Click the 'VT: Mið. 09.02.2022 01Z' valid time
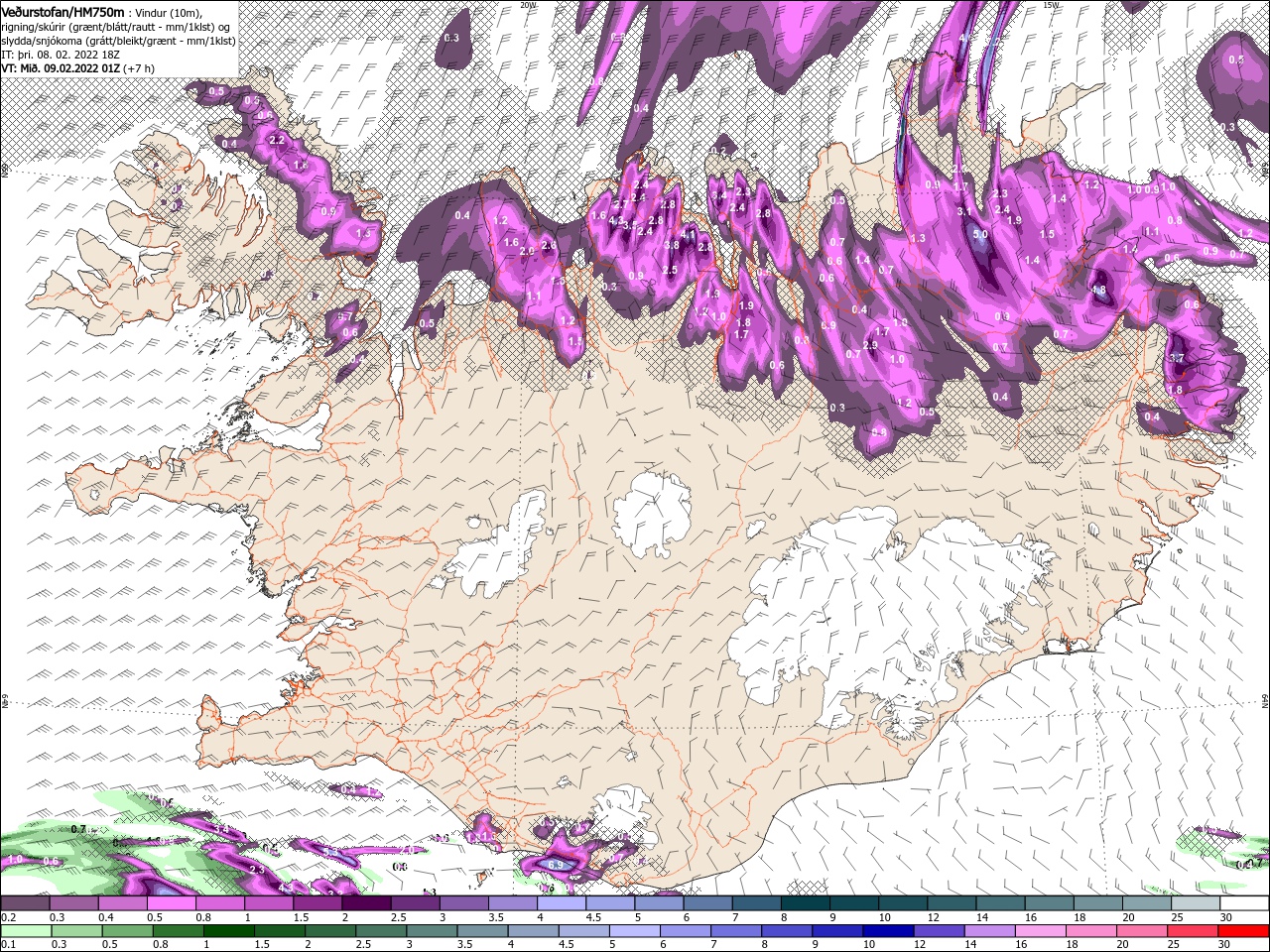The width and height of the screenshot is (1270, 952). click(62, 67)
